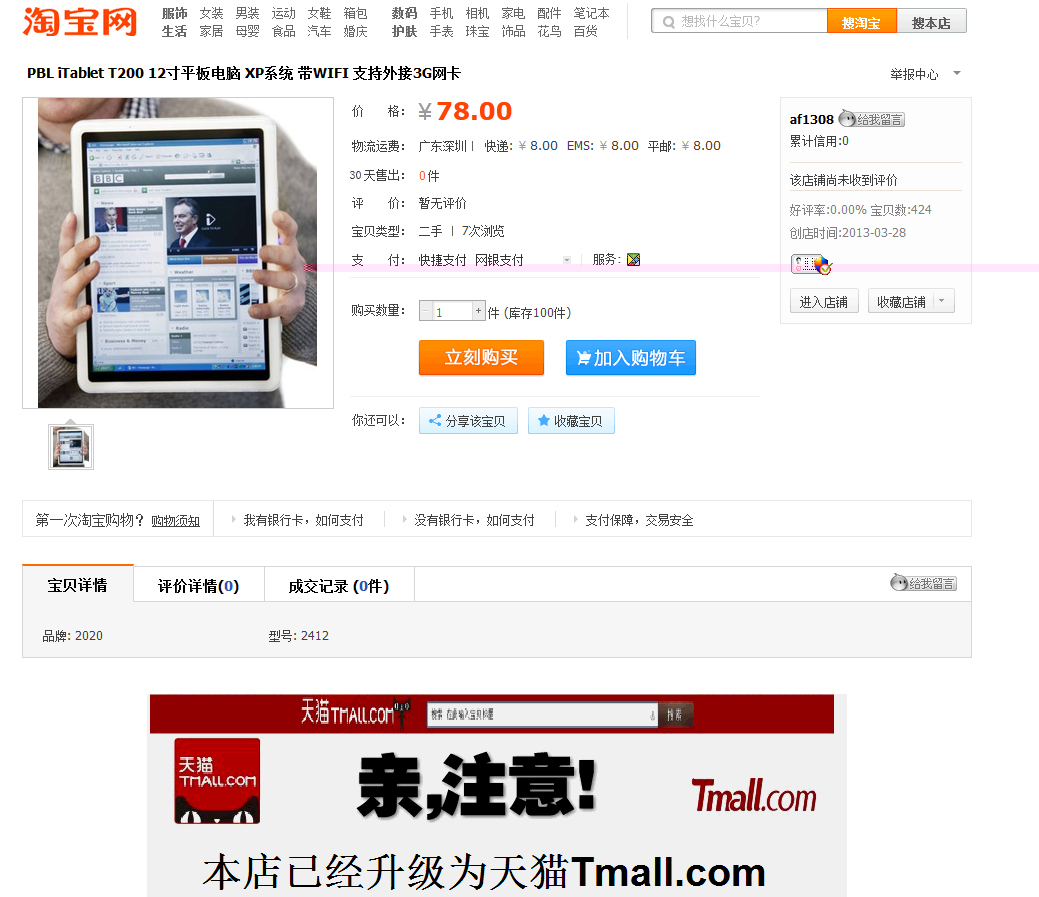1039x897 pixels.
Task: Click the Tmall cat logo in the banner
Action: click(217, 781)
